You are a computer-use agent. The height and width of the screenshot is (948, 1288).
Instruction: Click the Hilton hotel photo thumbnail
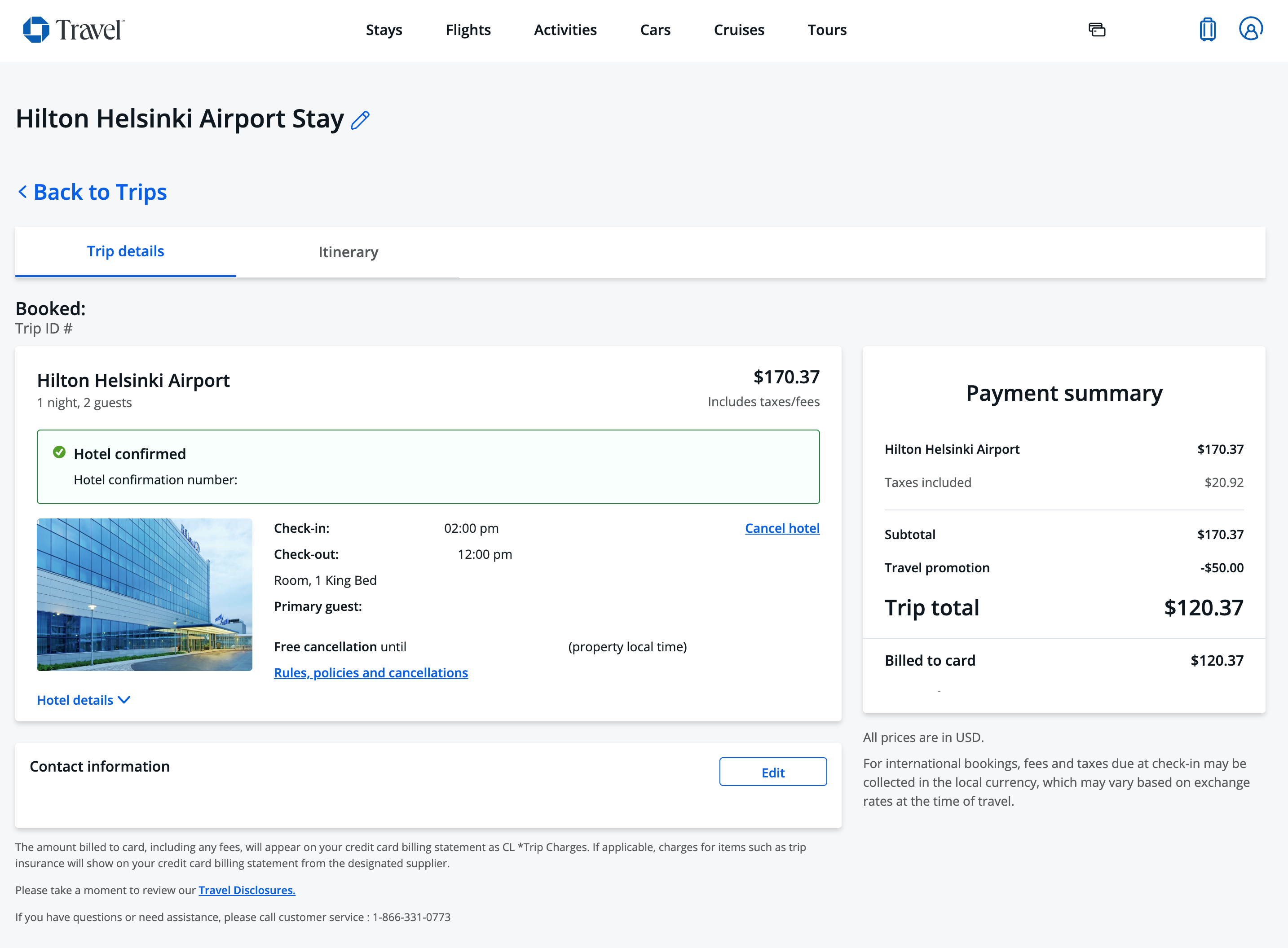click(145, 594)
